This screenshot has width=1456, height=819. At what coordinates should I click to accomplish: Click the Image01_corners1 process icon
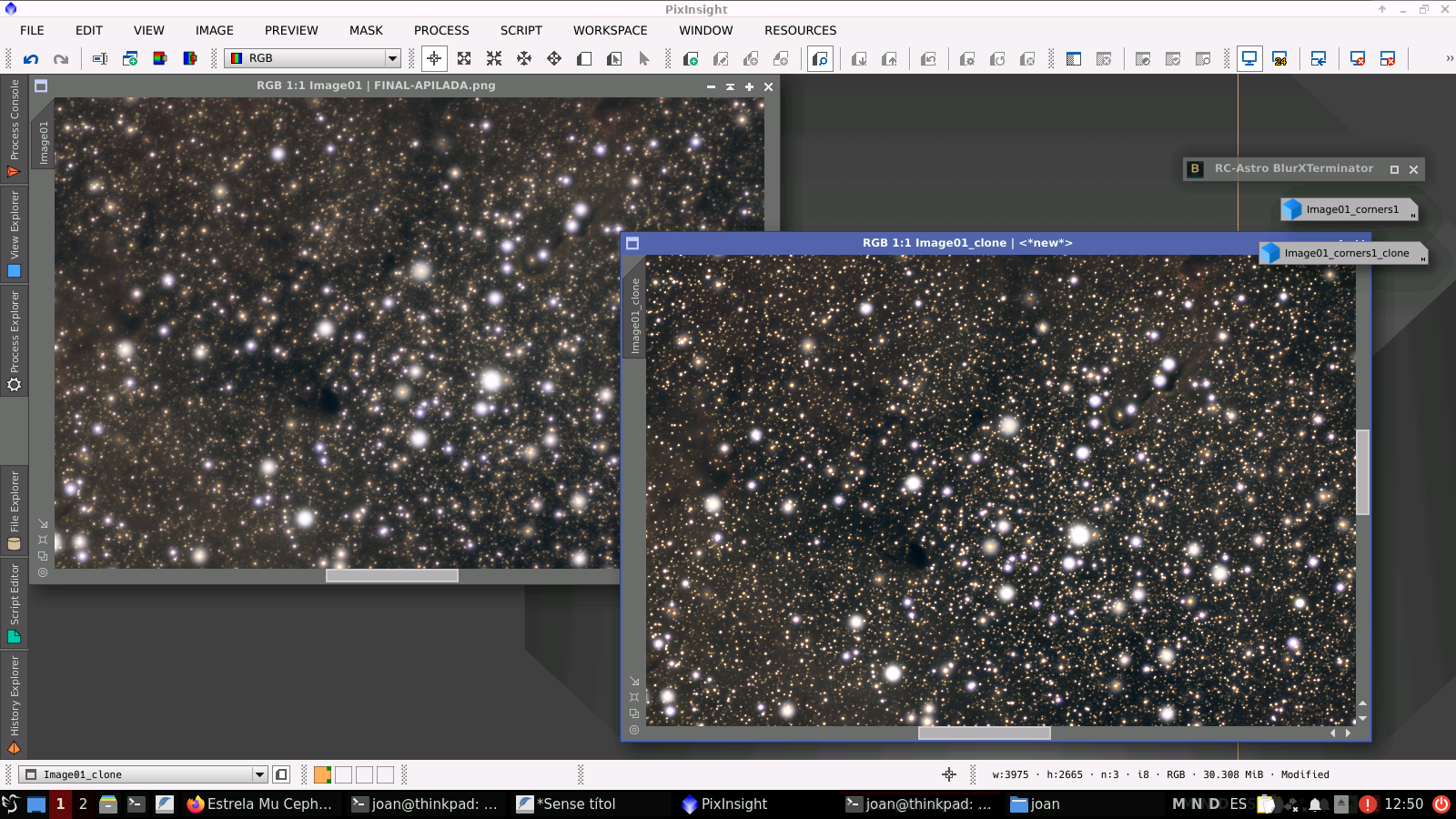(1350, 209)
